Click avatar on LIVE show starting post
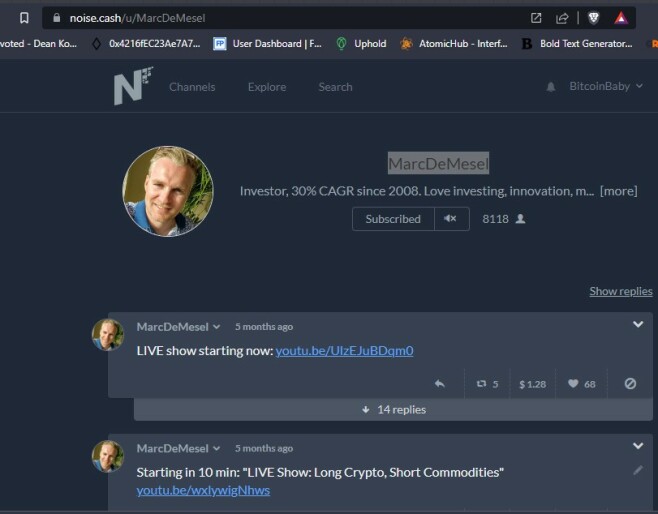The width and height of the screenshot is (658, 514). [107, 334]
